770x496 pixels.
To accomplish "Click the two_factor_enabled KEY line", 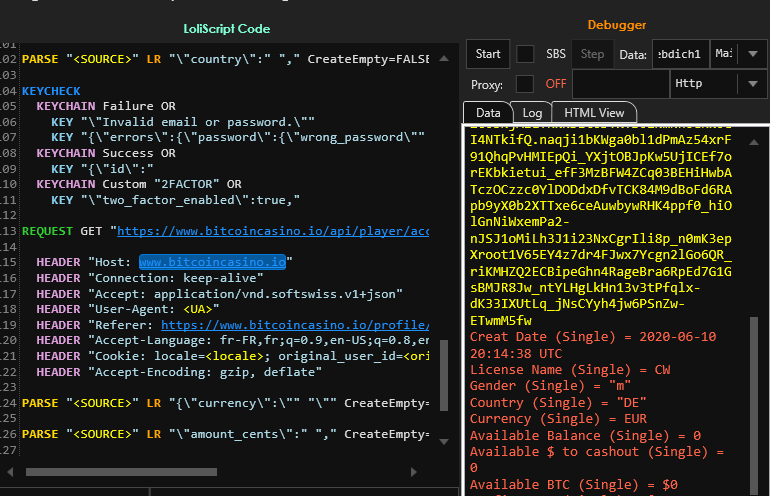I will [175, 200].
